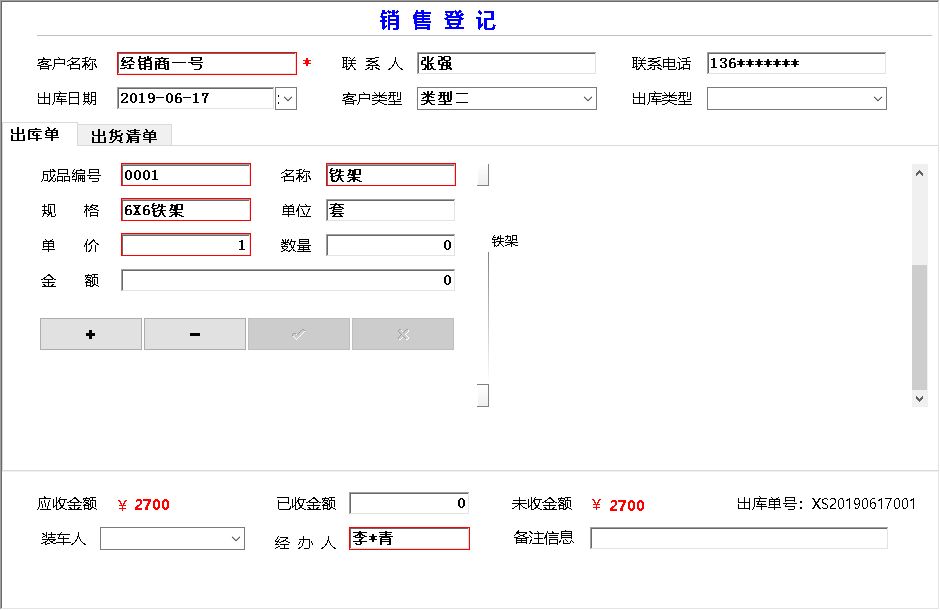Click the scroll down arrow of list

click(919, 398)
